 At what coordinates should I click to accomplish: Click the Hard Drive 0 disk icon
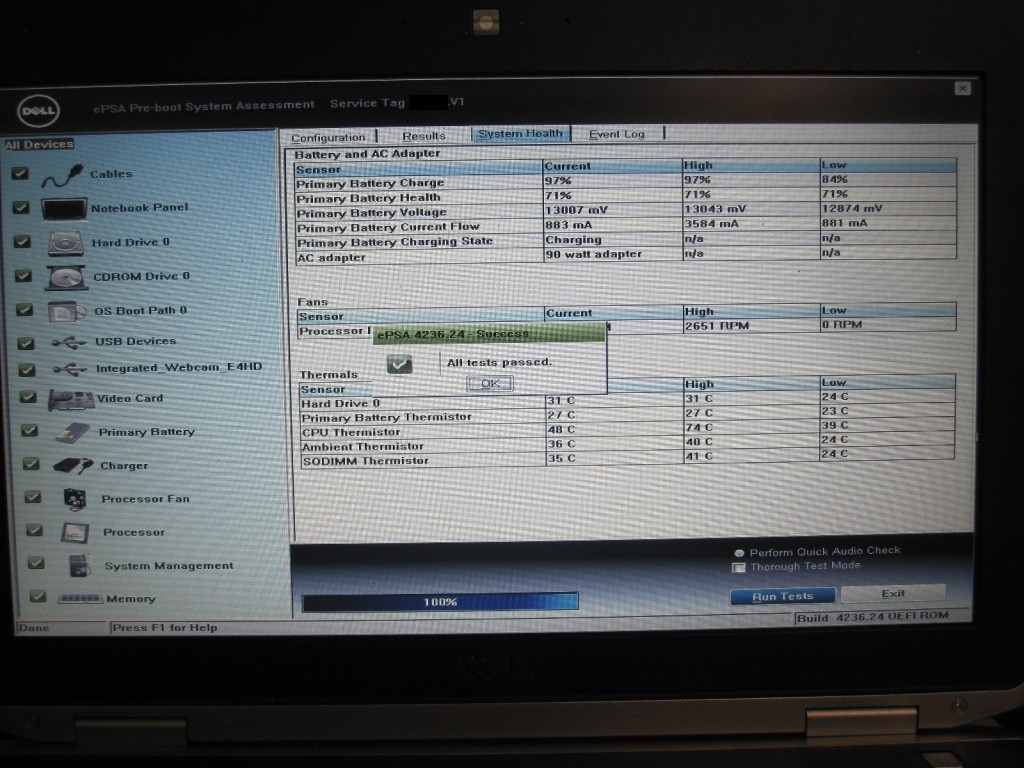point(66,243)
